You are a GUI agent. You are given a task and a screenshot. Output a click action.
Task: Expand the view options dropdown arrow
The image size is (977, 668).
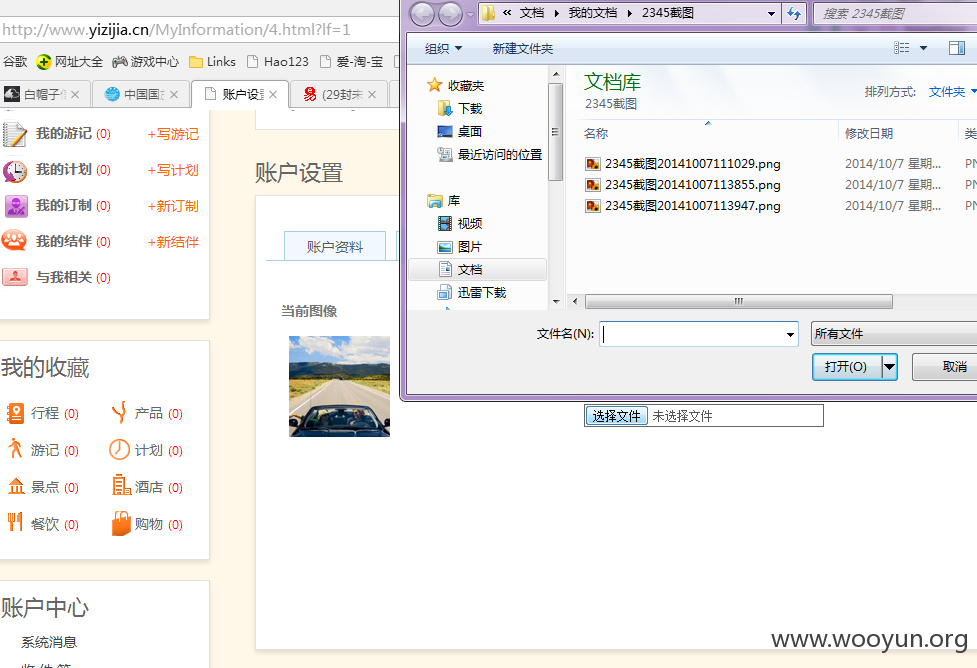(923, 48)
